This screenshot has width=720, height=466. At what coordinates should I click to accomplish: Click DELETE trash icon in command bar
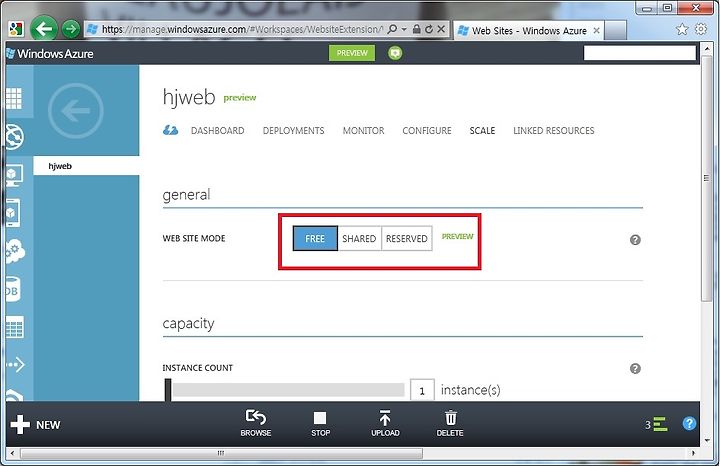[x=450, y=423]
